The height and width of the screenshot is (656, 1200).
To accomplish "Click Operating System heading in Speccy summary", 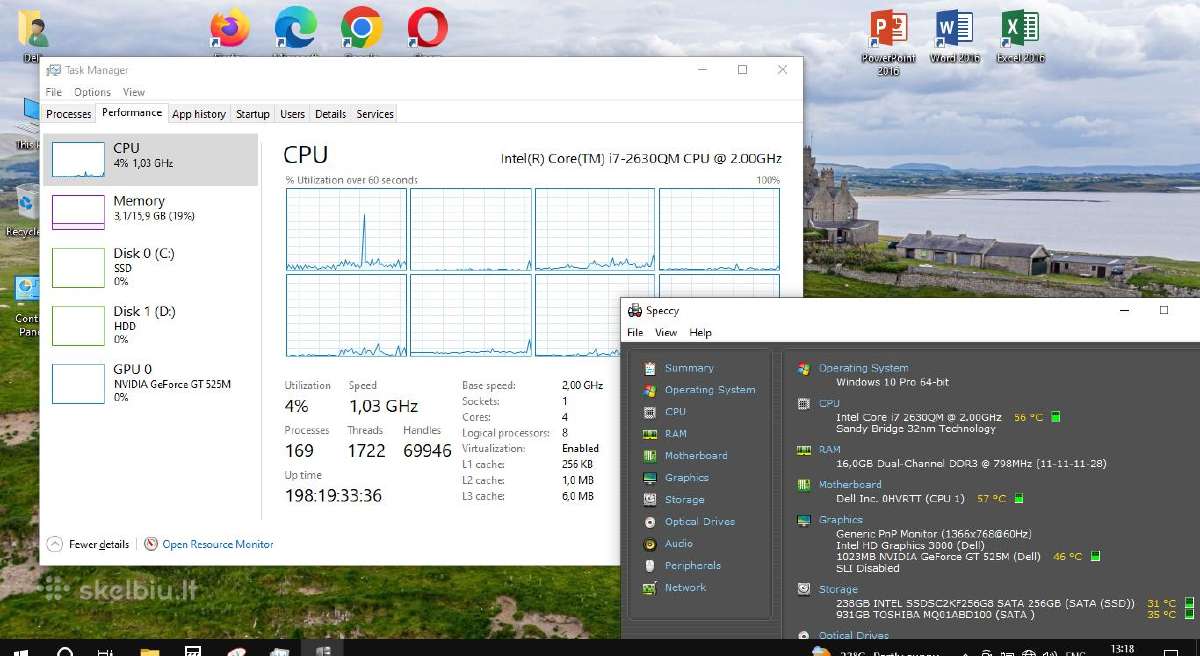I will tap(863, 368).
